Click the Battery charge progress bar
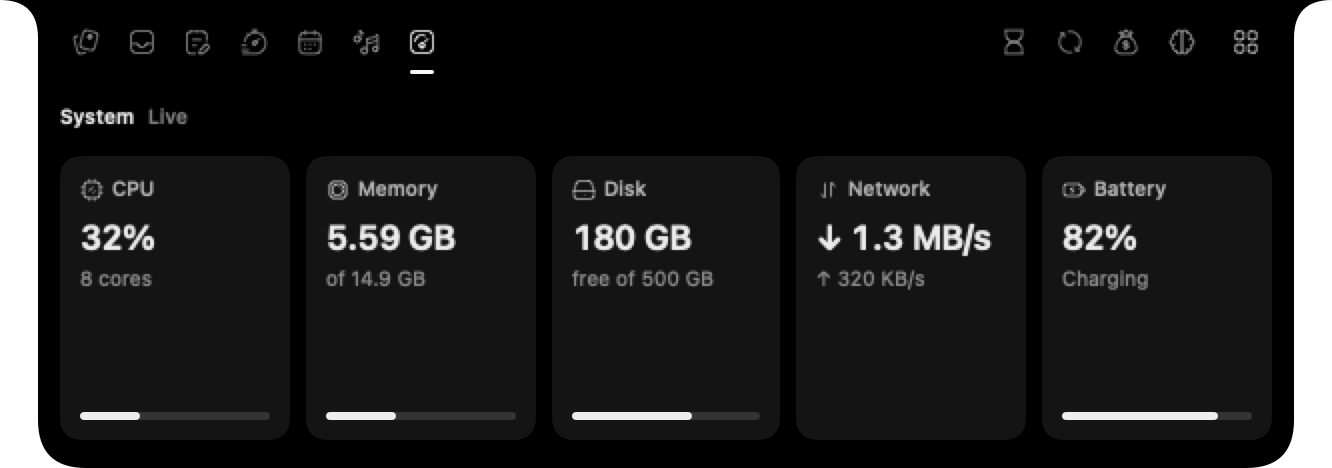The height and width of the screenshot is (468, 1332). 1157,415
